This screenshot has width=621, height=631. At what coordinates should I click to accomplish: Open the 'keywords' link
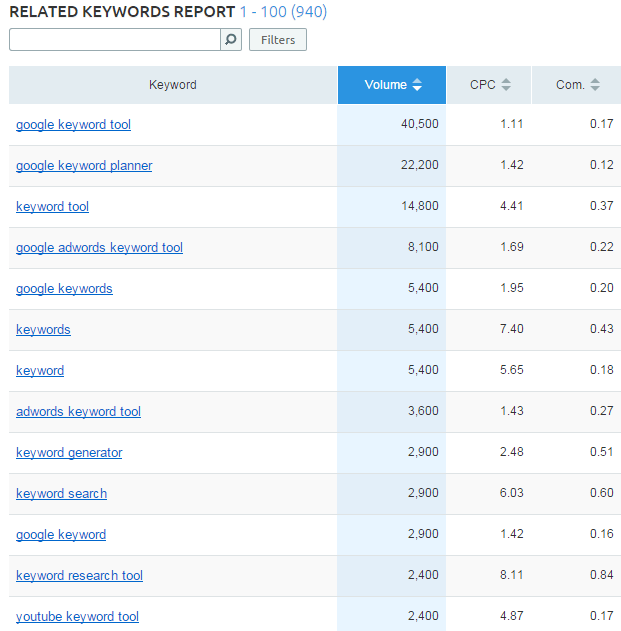coord(43,330)
